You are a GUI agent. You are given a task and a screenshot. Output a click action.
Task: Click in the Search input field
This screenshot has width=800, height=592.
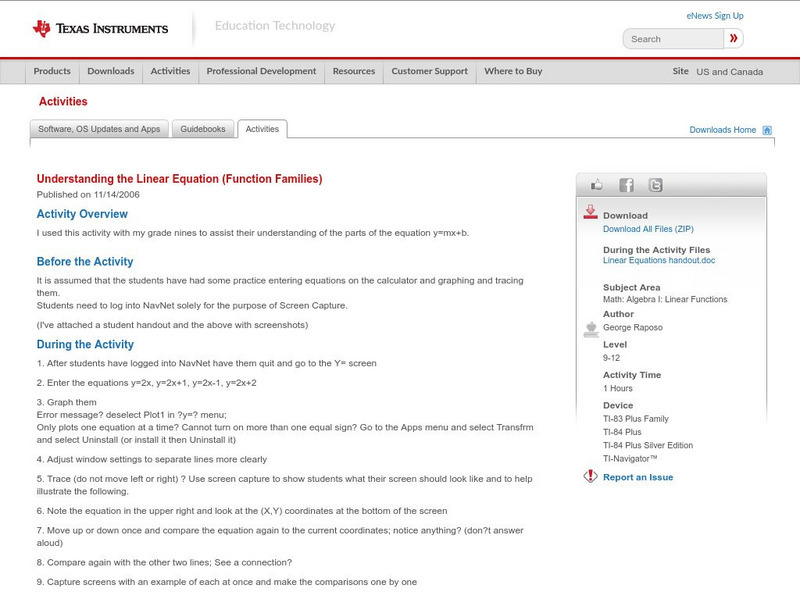point(673,39)
